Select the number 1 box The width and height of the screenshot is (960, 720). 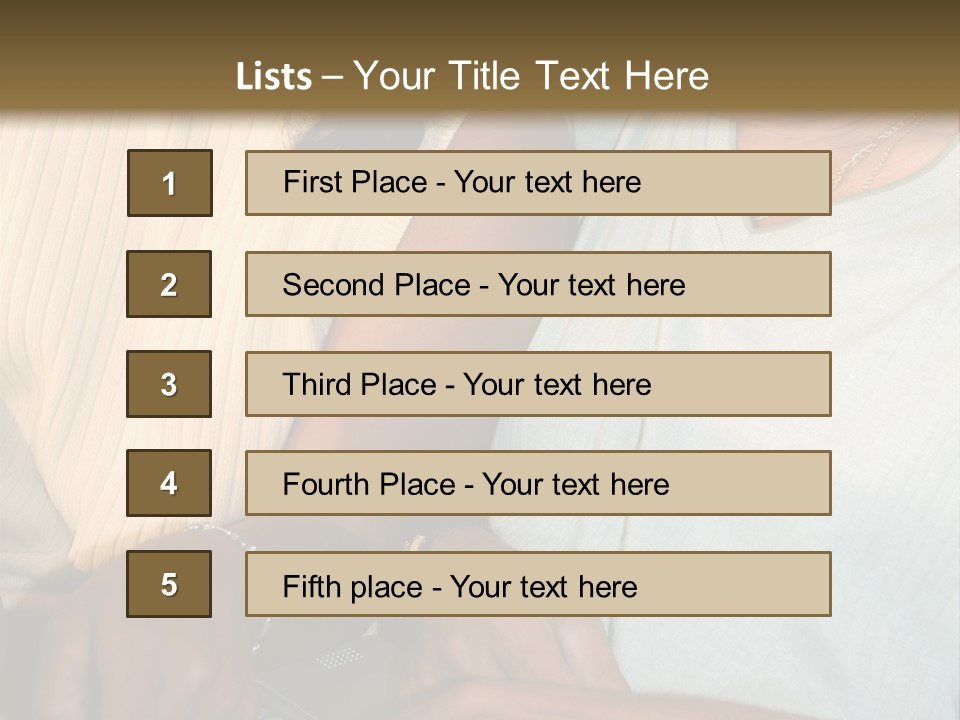click(169, 183)
